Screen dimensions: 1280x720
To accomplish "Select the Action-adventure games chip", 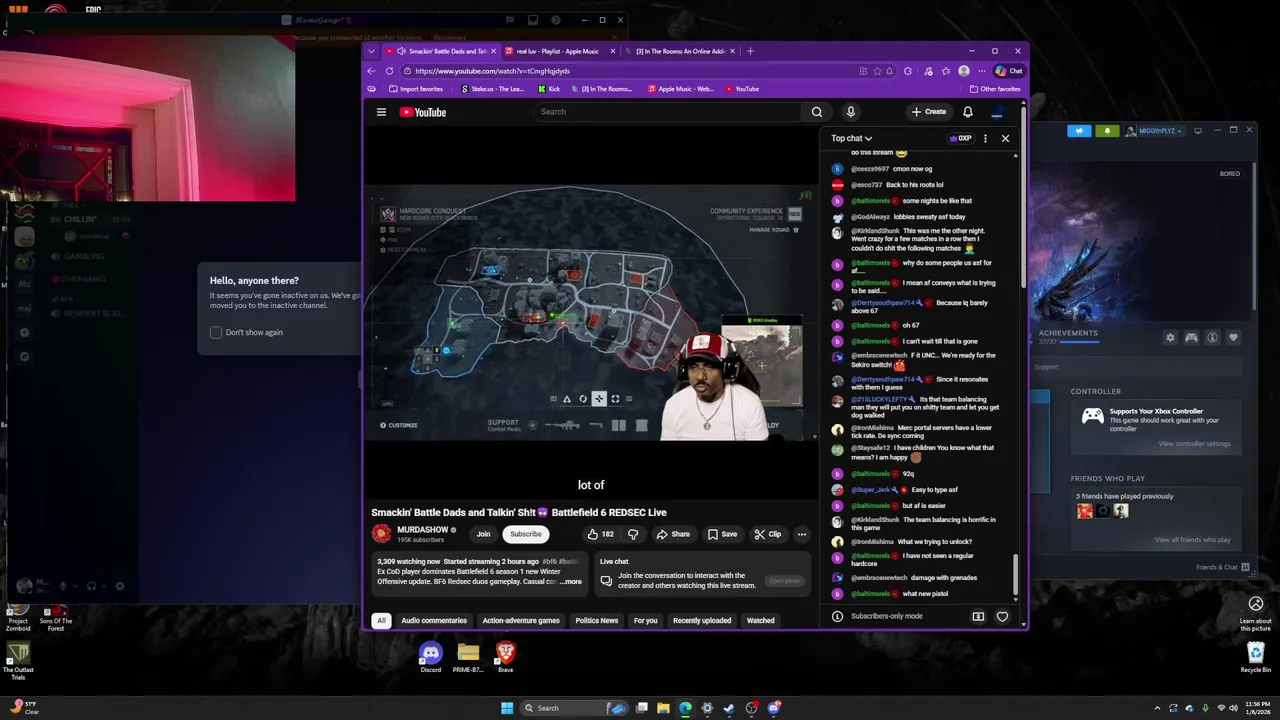I will 521,620.
